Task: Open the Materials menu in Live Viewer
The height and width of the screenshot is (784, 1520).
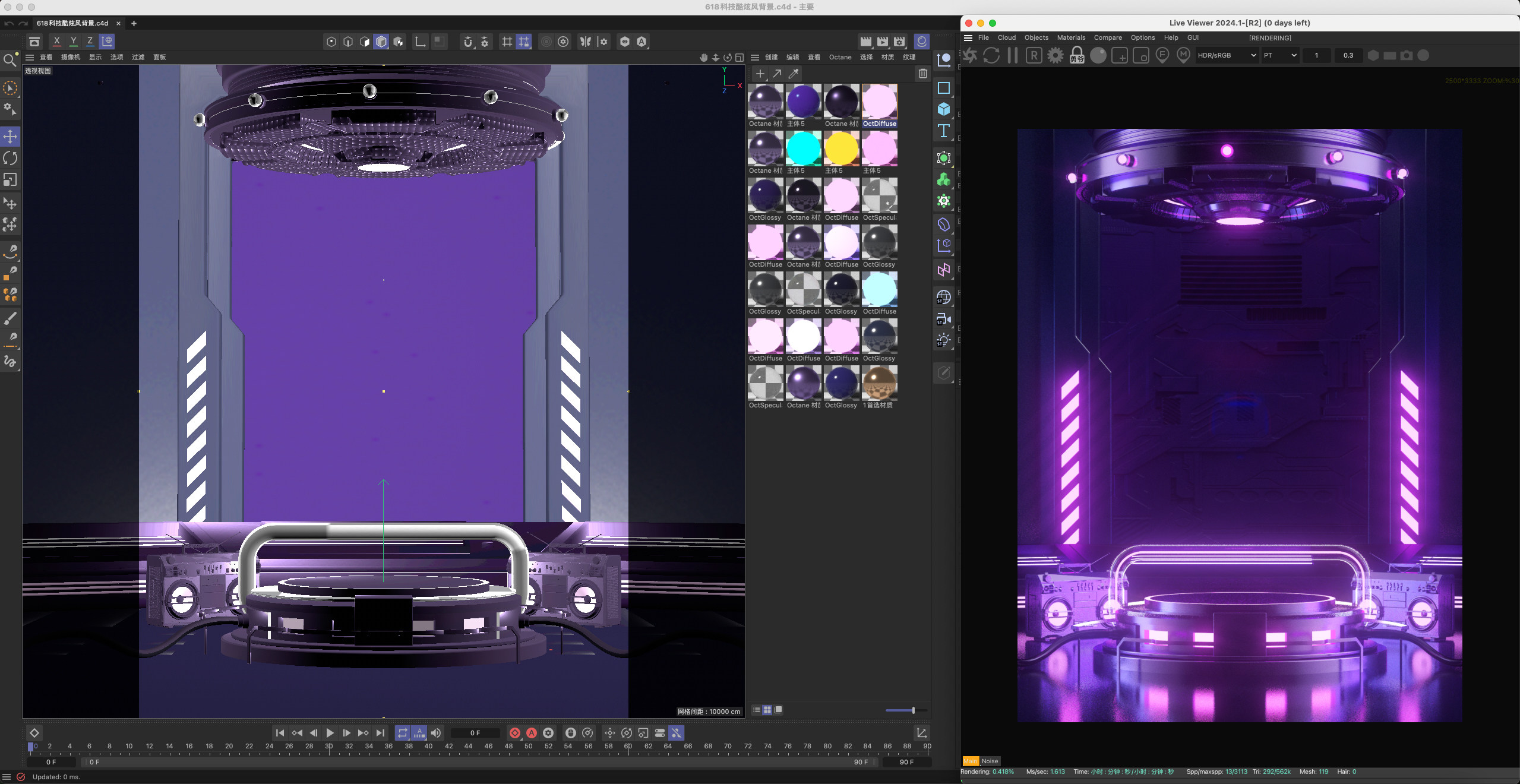Action: (x=1070, y=38)
